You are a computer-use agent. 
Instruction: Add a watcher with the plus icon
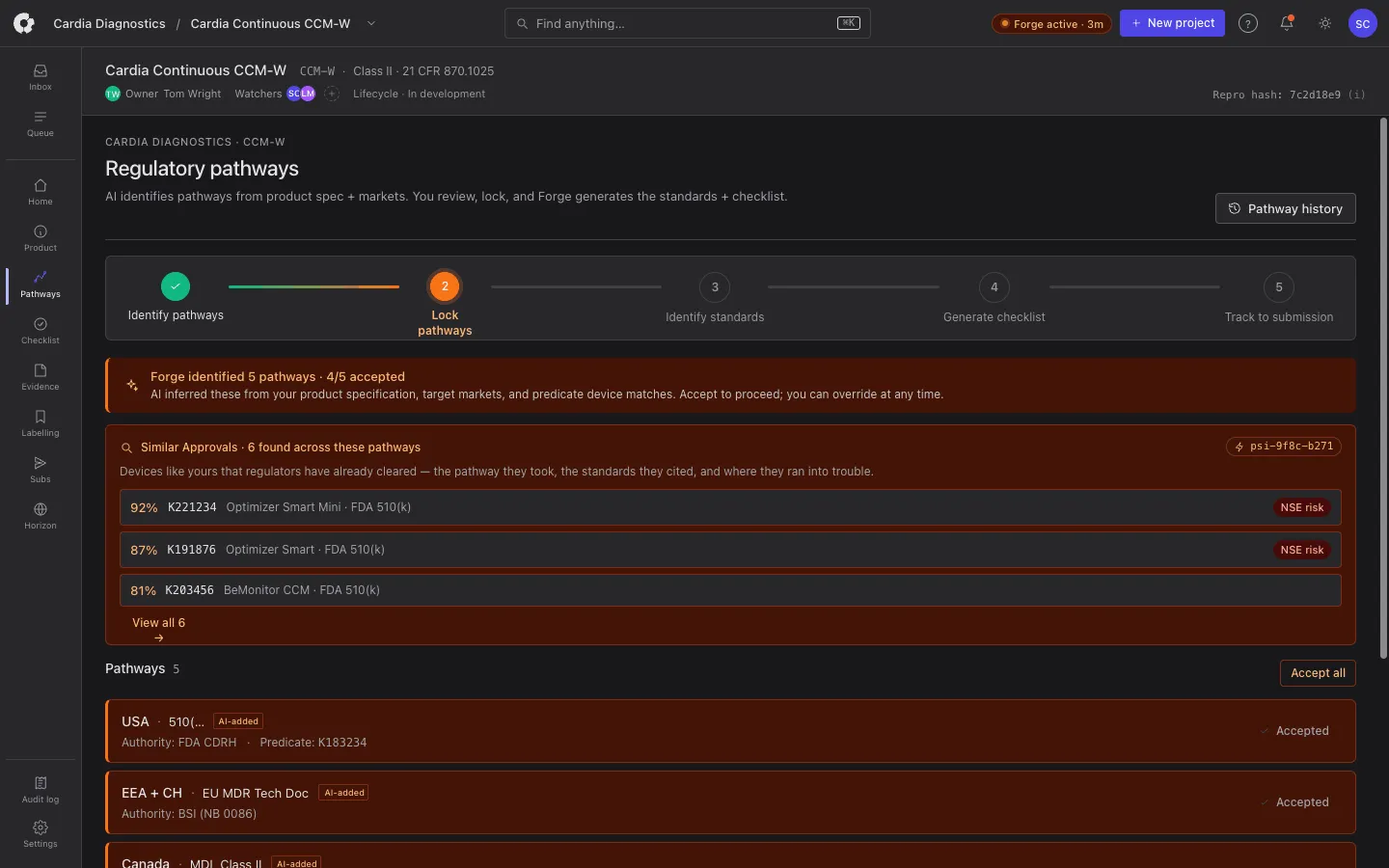(332, 94)
